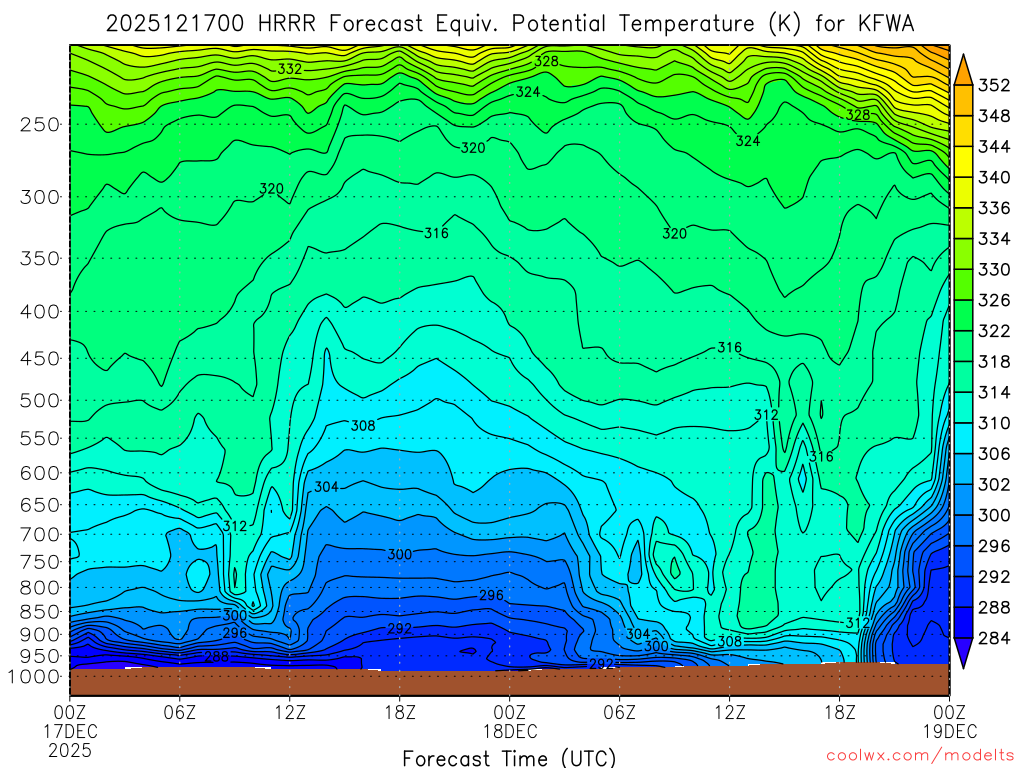Click the top arrow cap of the colorbar
The image size is (1024, 768).
click(963, 70)
